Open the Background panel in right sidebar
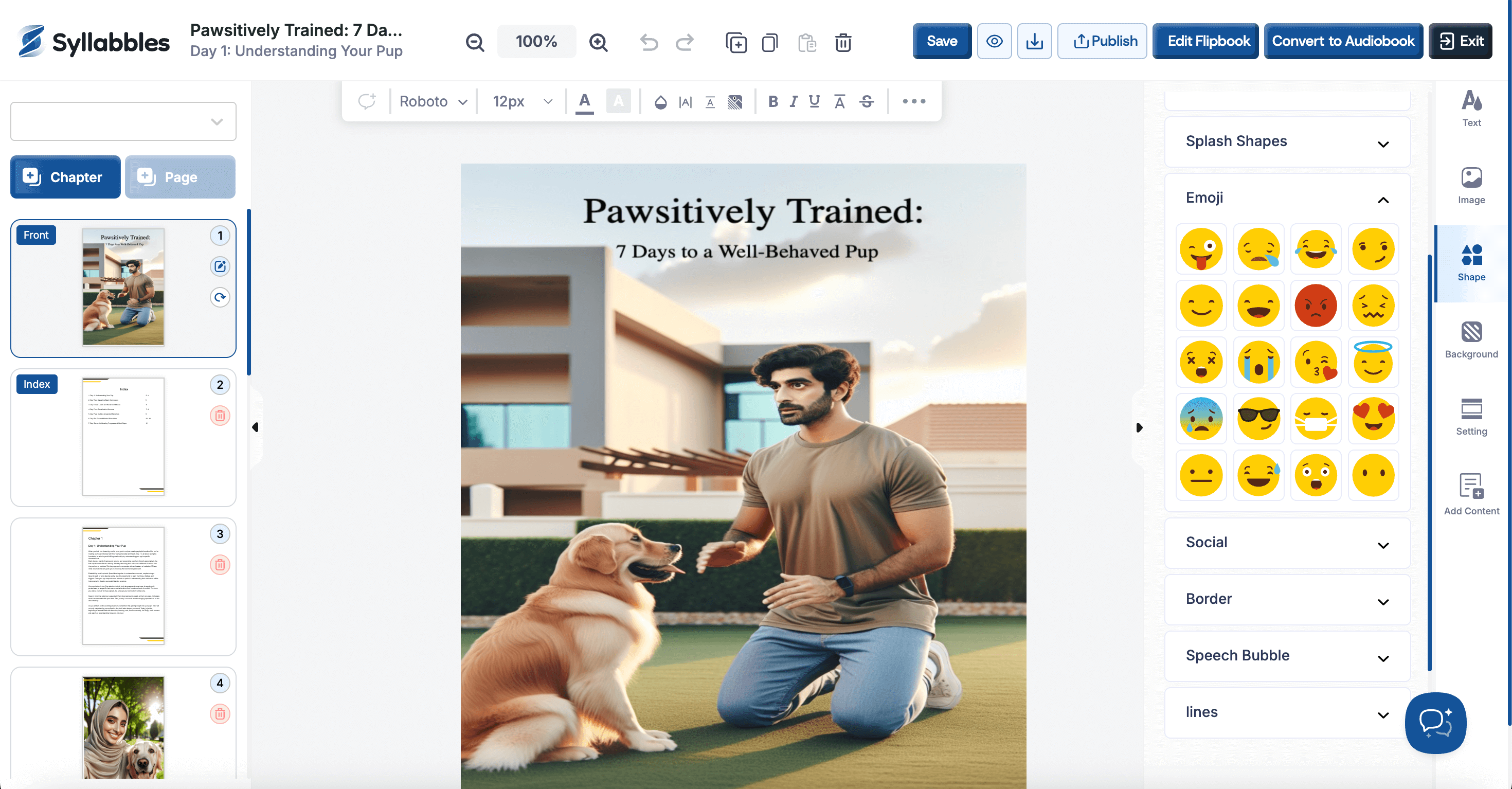Image resolution: width=1512 pixels, height=789 pixels. pos(1471,339)
